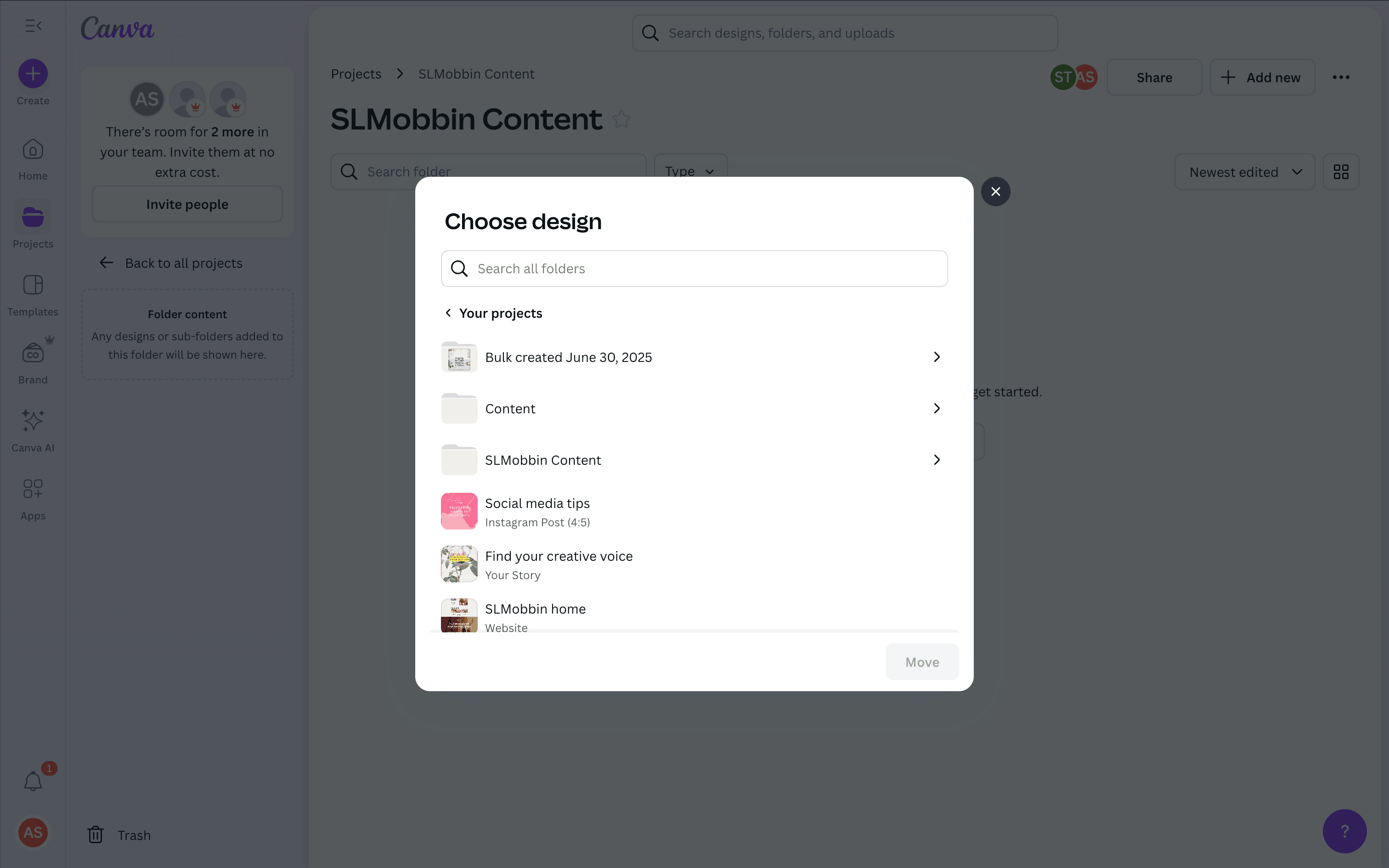Open the Templates sidebar icon
The height and width of the screenshot is (868, 1389).
click(33, 285)
